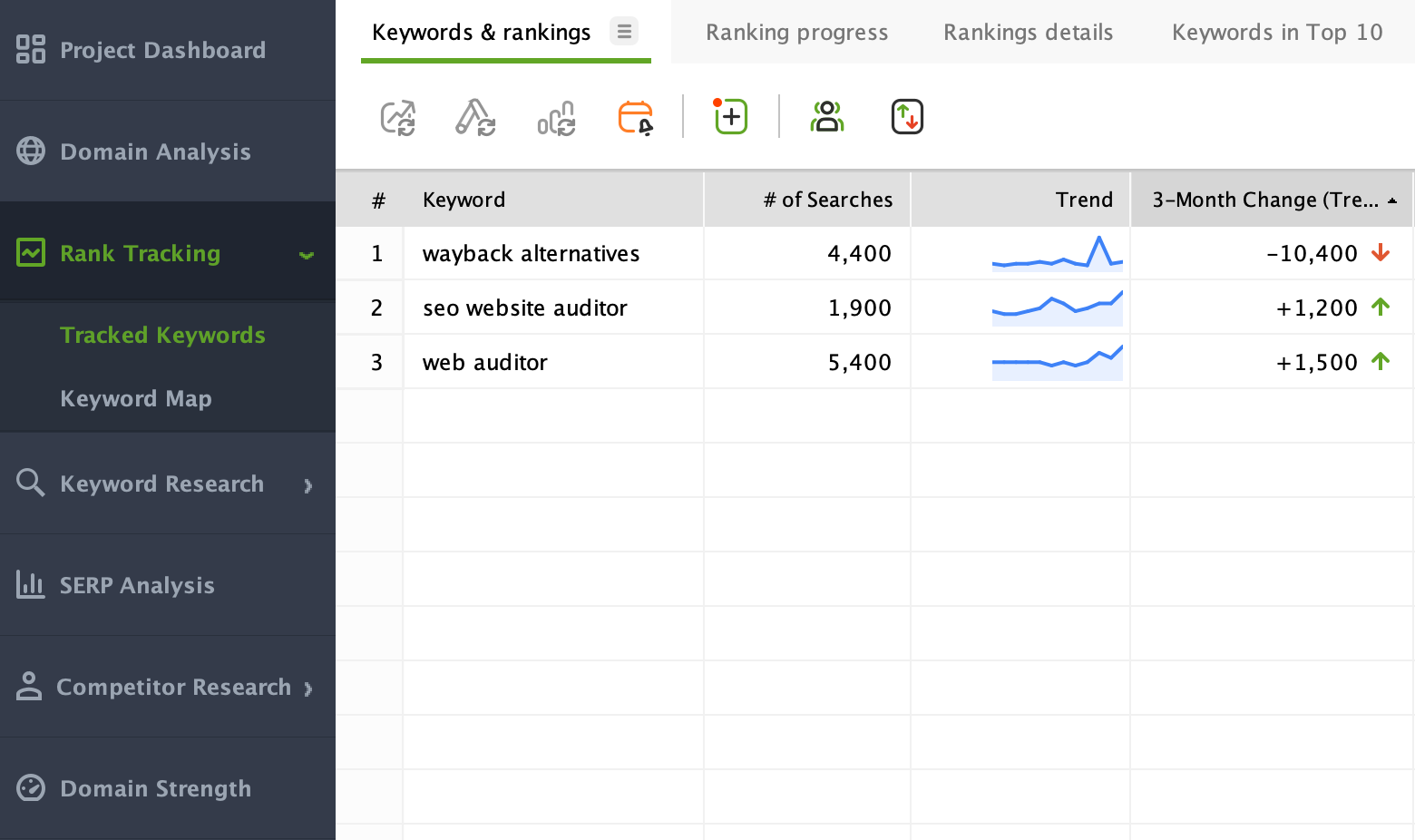The image size is (1415, 840).
Task: Switch to the Ranking progress tab
Action: pos(797,33)
